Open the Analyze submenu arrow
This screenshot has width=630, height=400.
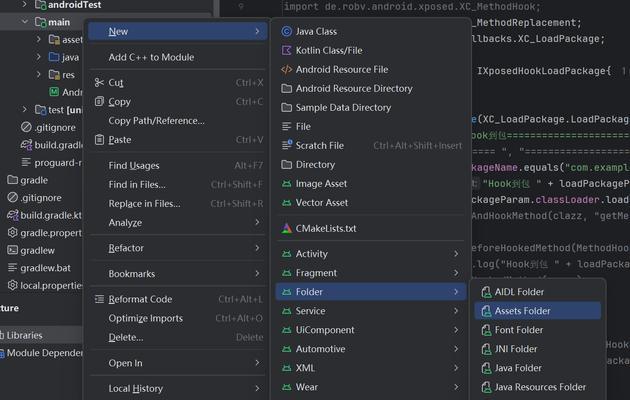point(257,222)
